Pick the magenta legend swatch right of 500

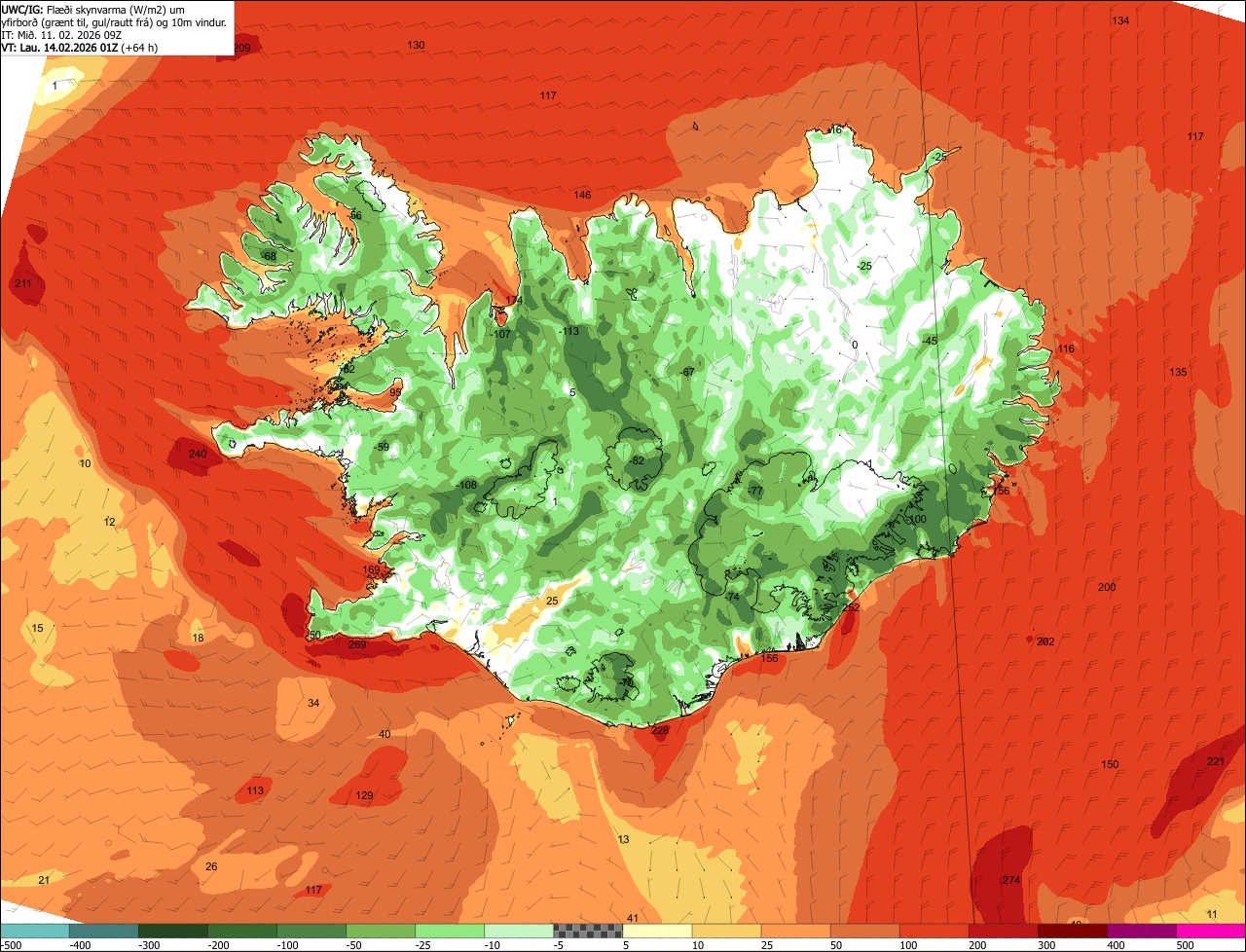pyautogui.click(x=1211, y=931)
